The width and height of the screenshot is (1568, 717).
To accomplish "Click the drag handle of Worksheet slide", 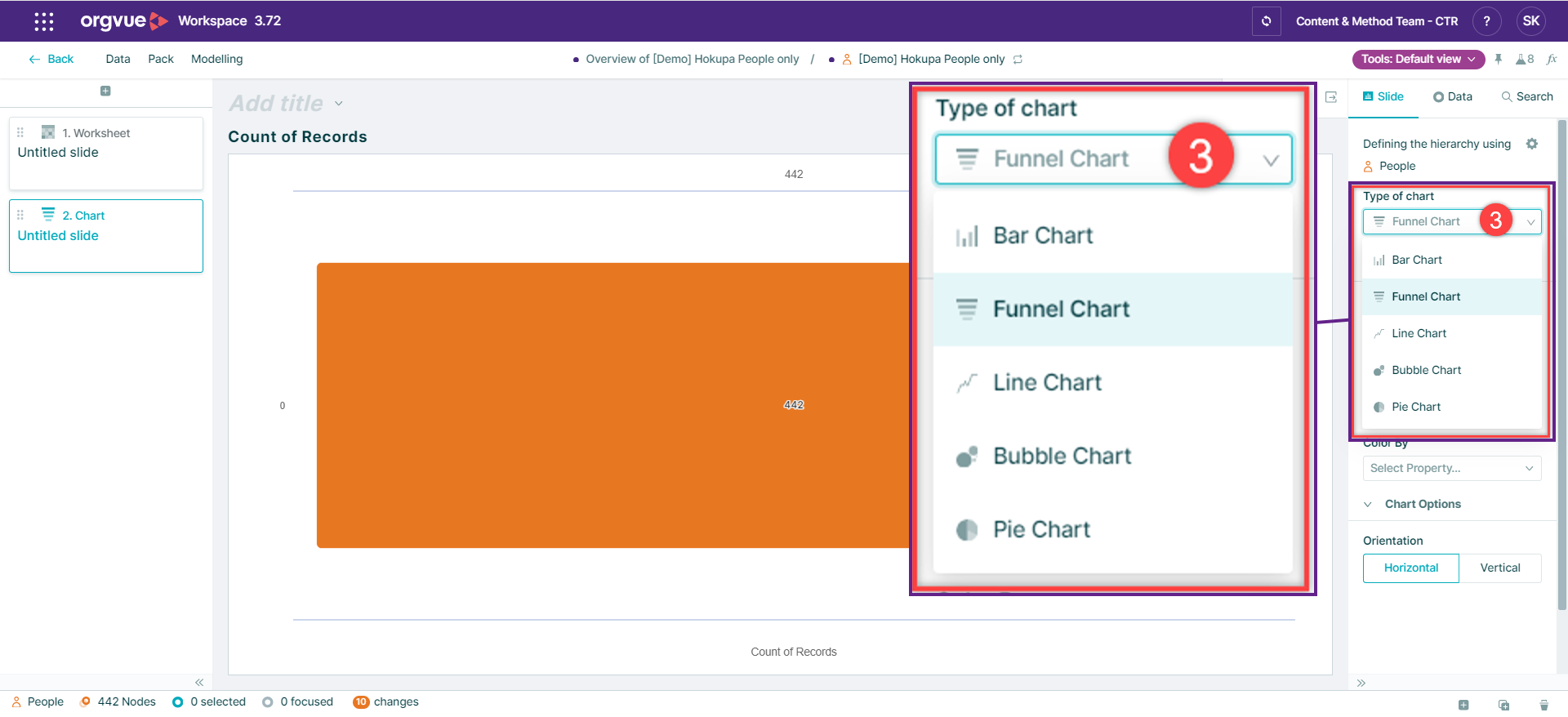I will point(20,132).
